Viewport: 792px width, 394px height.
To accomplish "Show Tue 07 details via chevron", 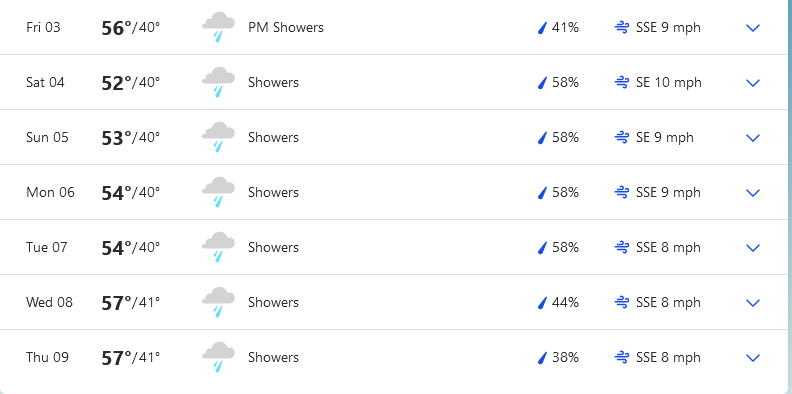I will tap(753, 248).
